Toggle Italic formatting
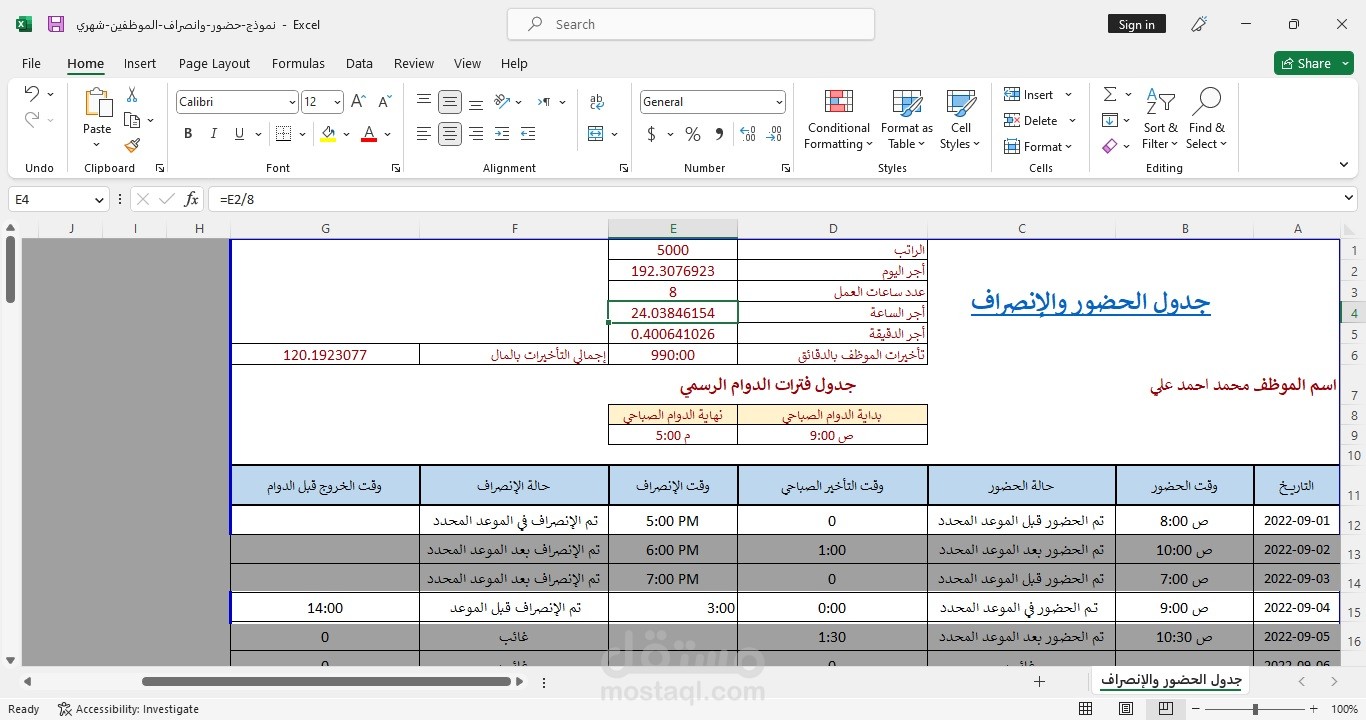1366x720 pixels. tap(214, 134)
